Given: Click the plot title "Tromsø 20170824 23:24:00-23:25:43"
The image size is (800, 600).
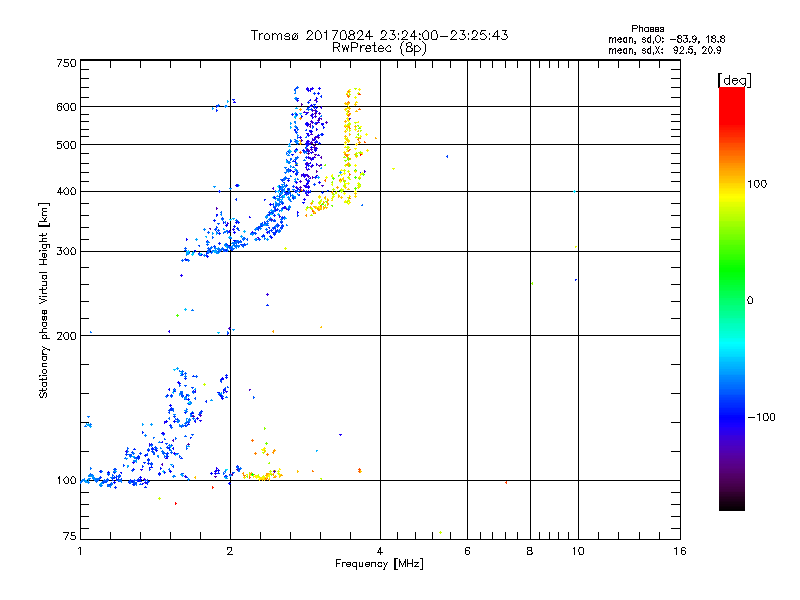Looking at the screenshot, I should [379, 35].
